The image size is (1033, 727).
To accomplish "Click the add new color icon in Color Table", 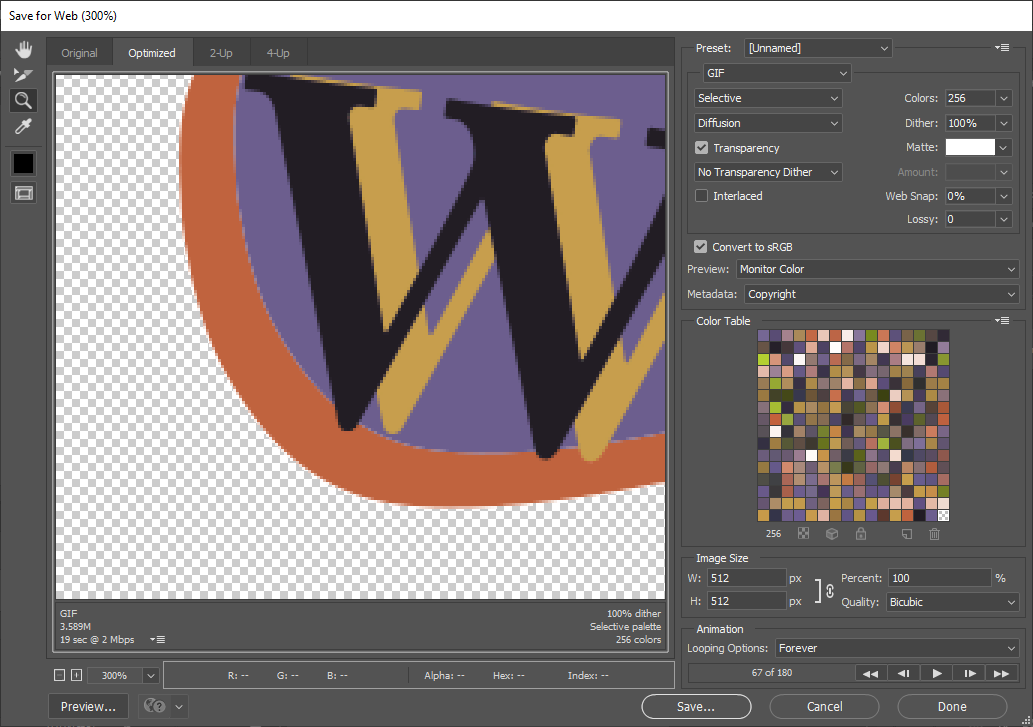I will tap(907, 533).
